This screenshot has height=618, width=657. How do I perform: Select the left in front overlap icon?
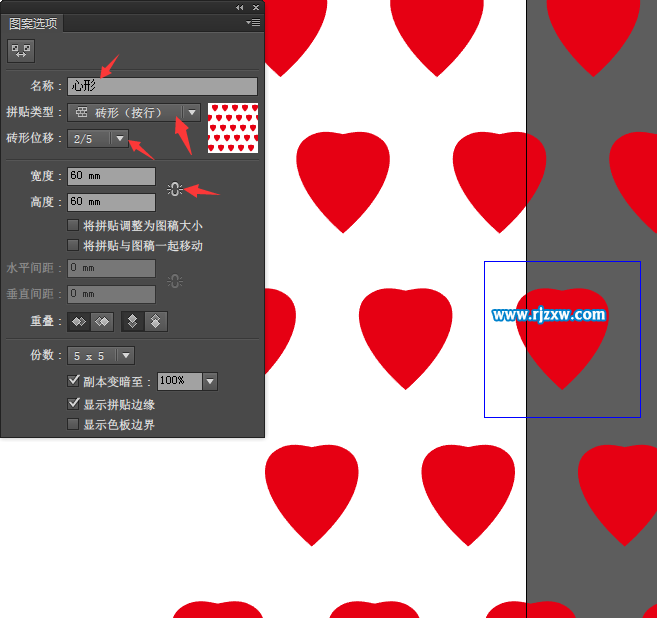click(77, 322)
